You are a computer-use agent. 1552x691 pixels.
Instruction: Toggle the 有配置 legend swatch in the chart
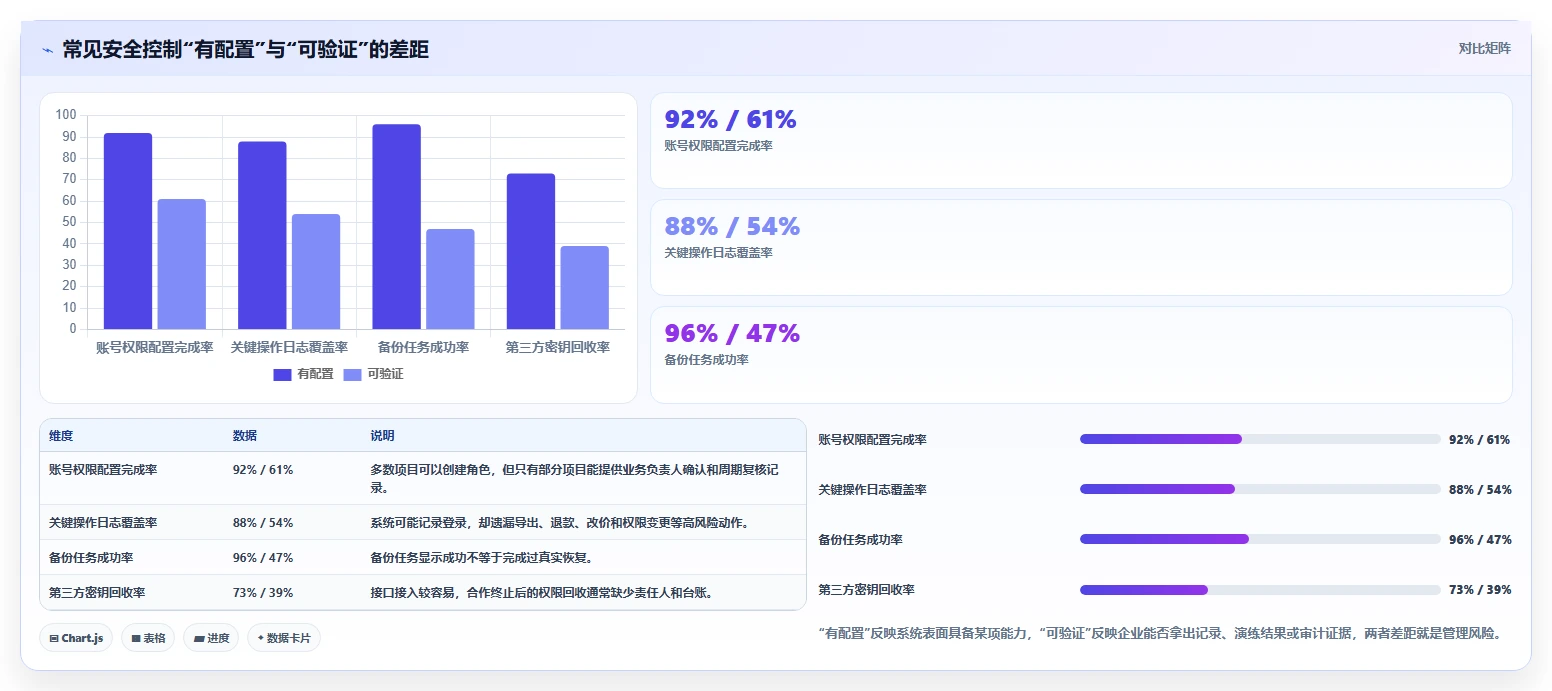tap(282, 375)
